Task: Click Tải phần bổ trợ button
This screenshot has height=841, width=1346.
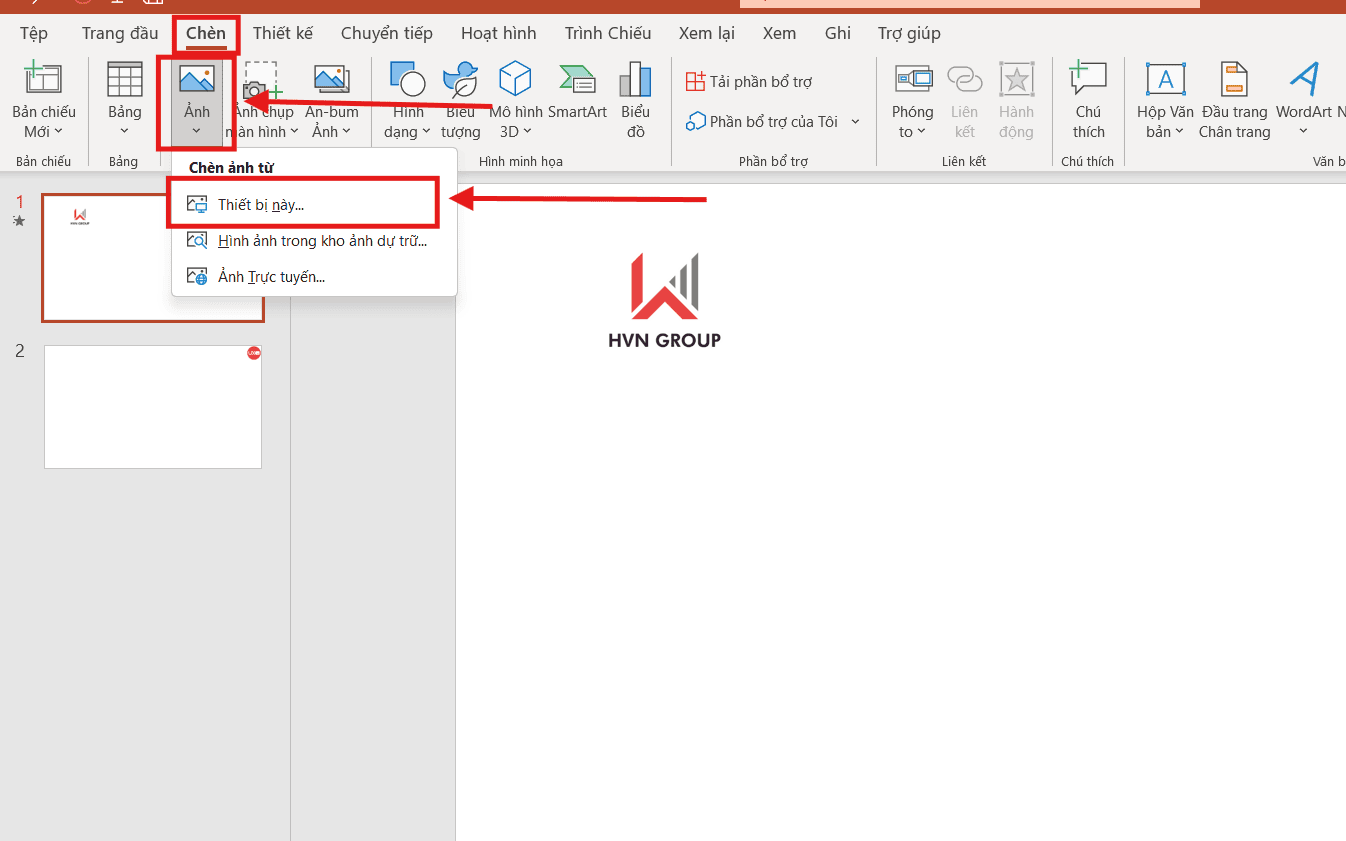Action: pyautogui.click(x=749, y=82)
